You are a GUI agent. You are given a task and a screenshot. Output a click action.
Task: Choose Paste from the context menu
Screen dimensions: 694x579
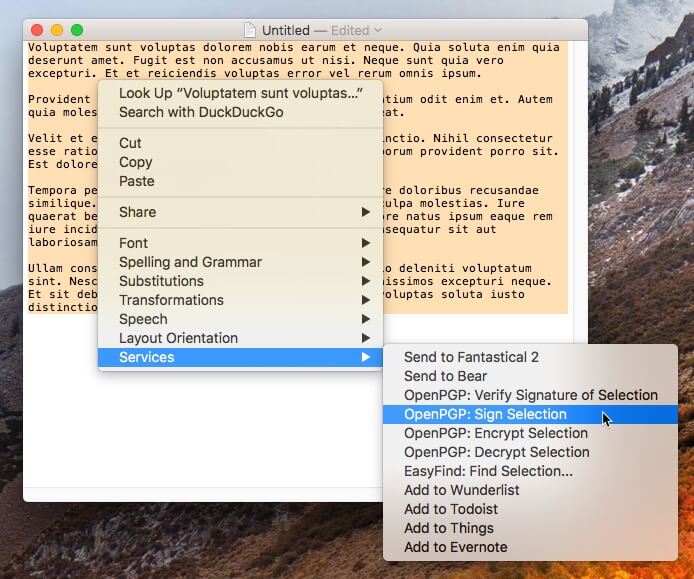pos(240,181)
